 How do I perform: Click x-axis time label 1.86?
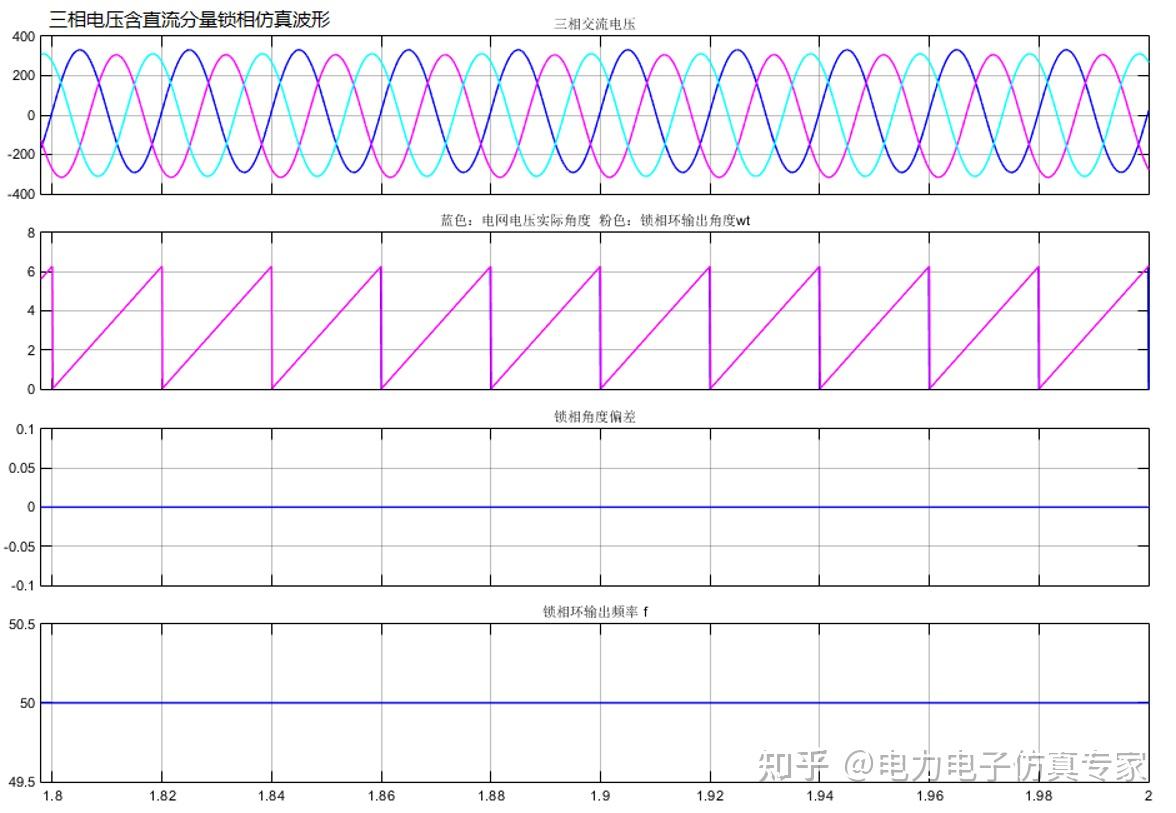coord(381,796)
